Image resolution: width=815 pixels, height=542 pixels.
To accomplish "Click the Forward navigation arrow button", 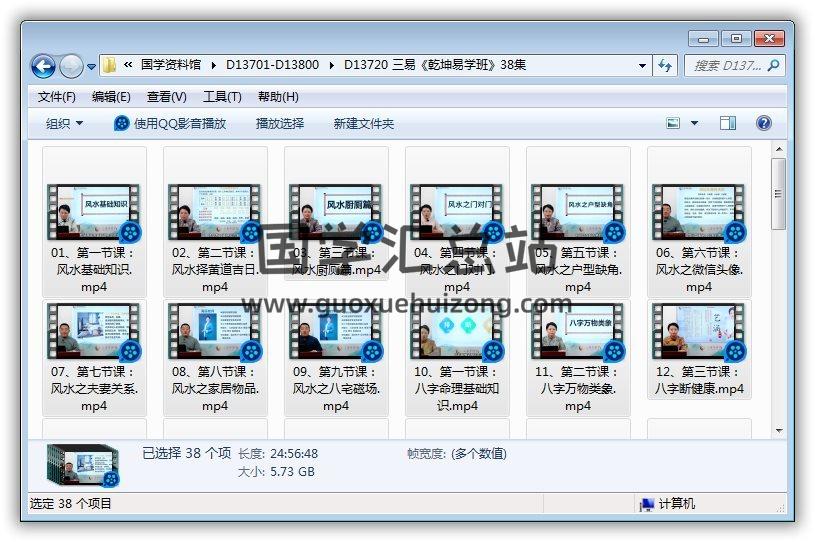I will pos(71,66).
